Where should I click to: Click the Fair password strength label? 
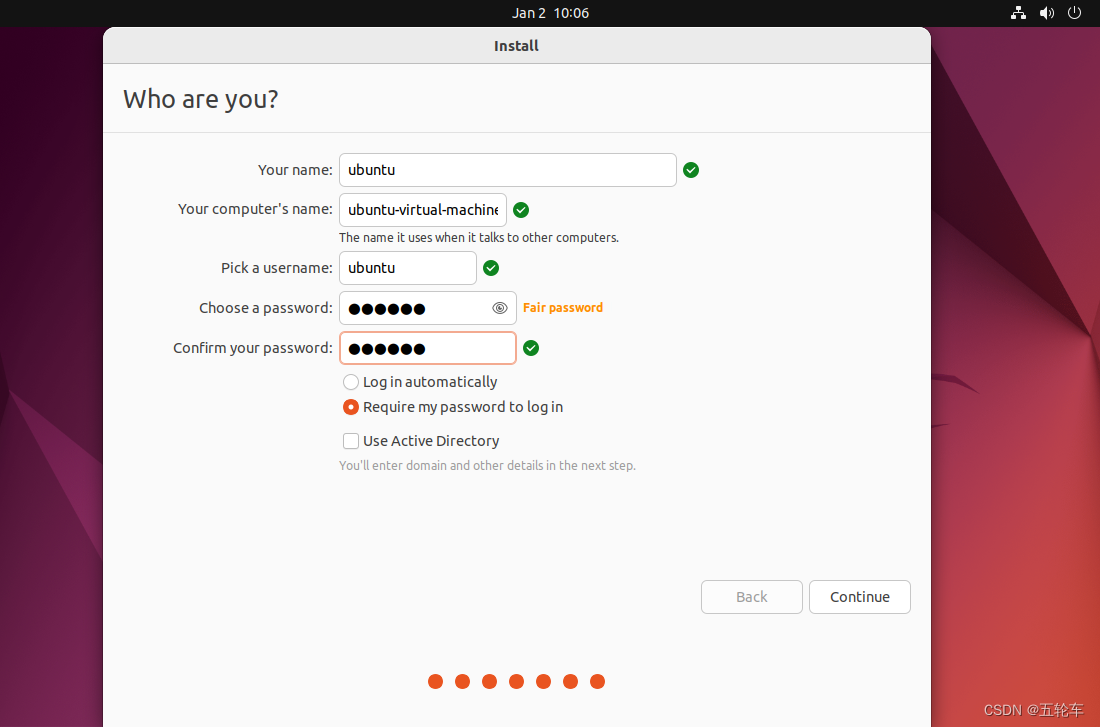click(x=563, y=307)
